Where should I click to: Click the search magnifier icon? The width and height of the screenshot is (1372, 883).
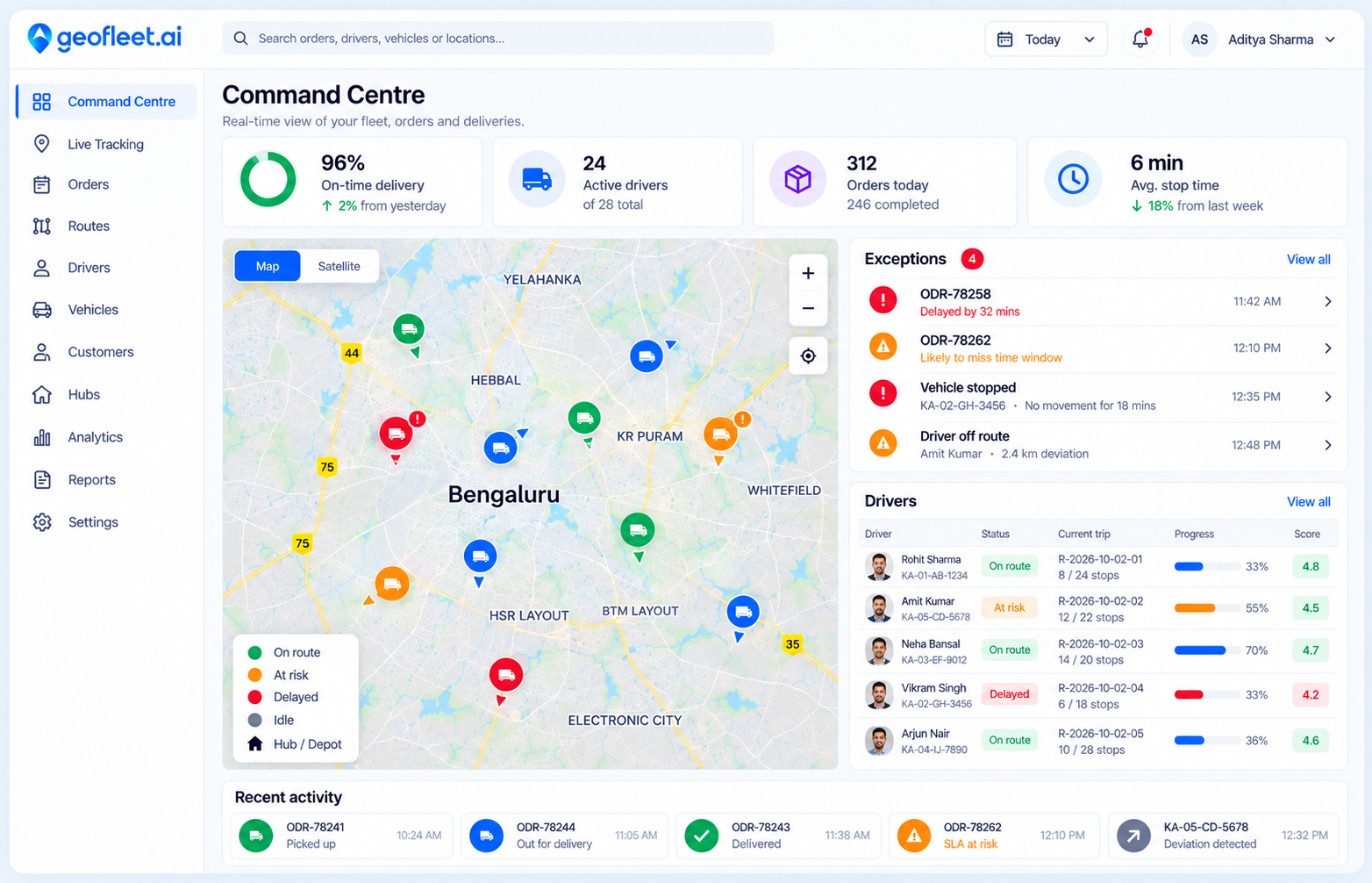[240, 39]
